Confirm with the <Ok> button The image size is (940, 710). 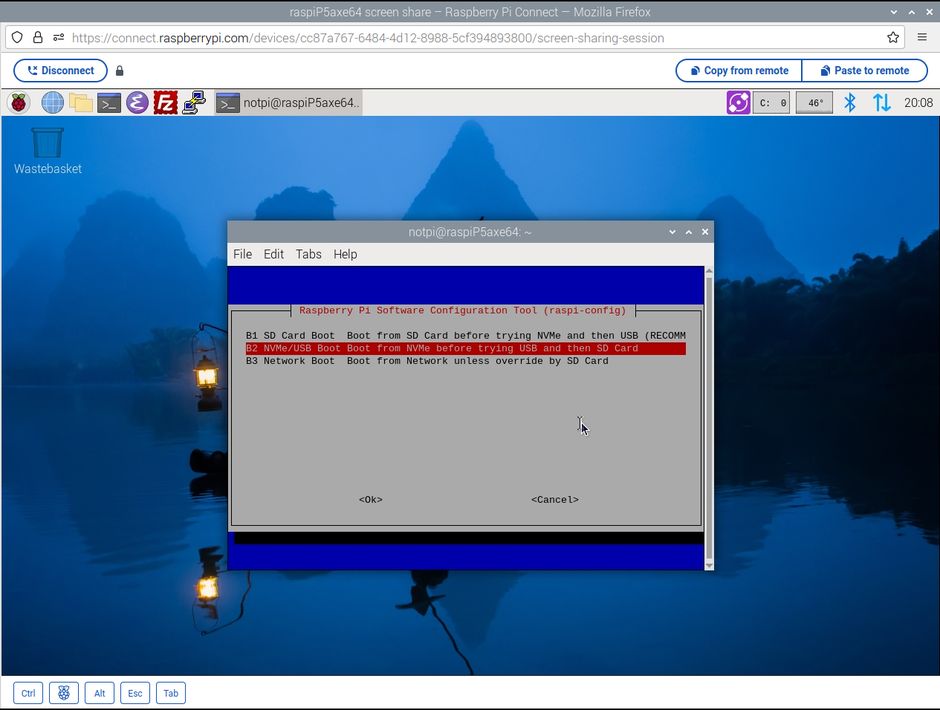point(370,500)
